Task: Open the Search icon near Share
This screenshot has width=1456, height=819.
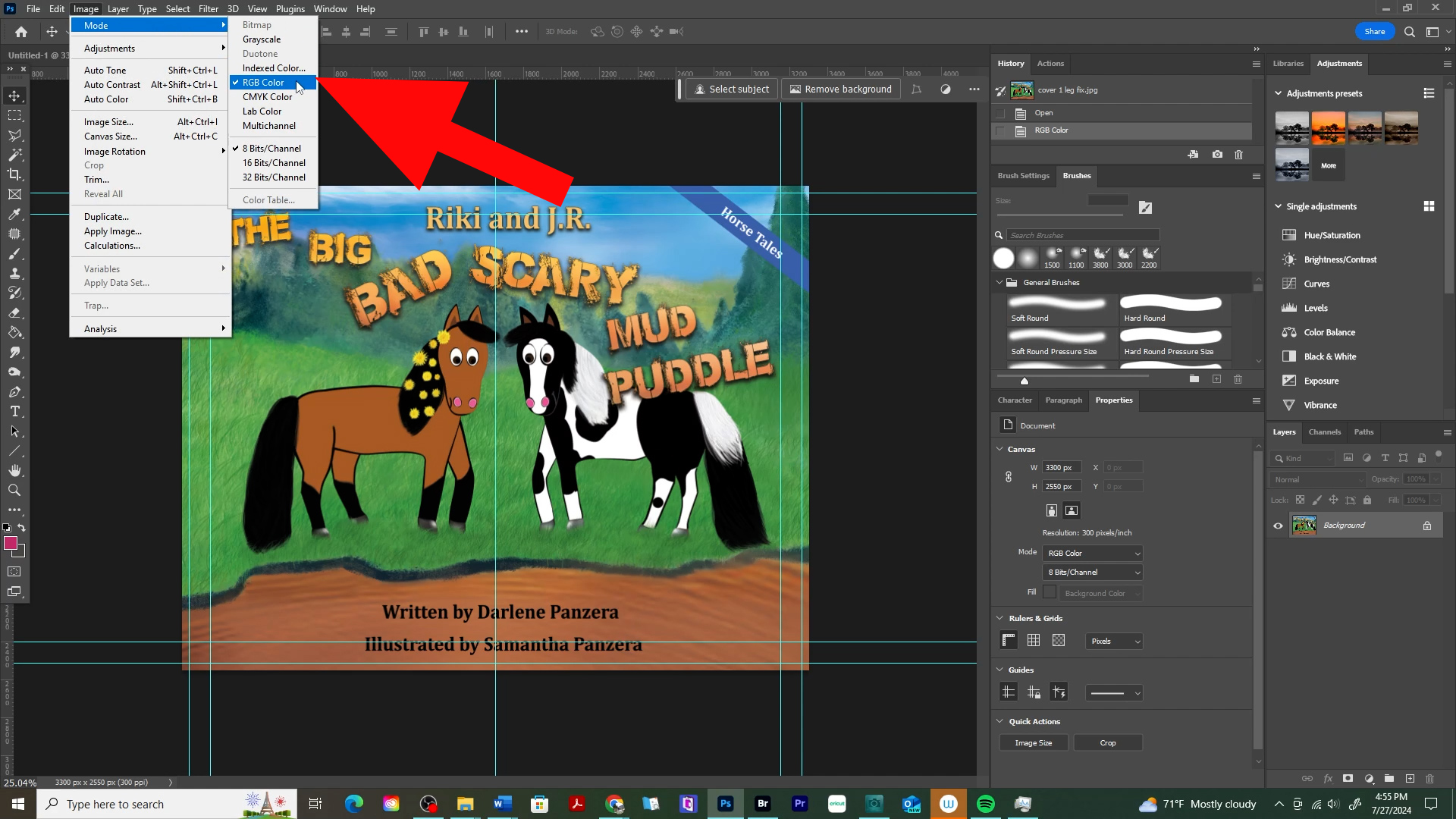Action: tap(1409, 32)
